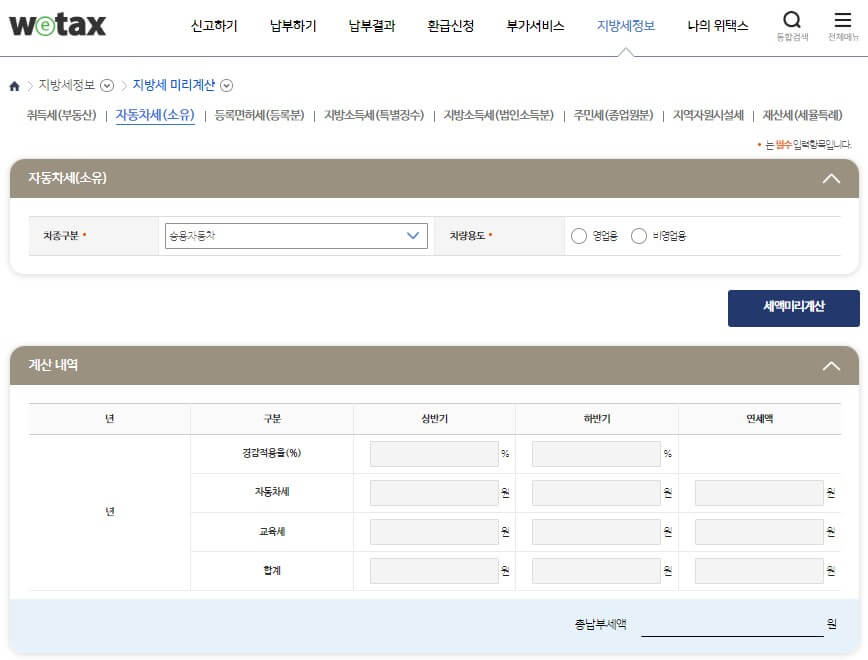Screen dimensions: 868x660
Task: Click the Wetax logo
Action: [57, 26]
